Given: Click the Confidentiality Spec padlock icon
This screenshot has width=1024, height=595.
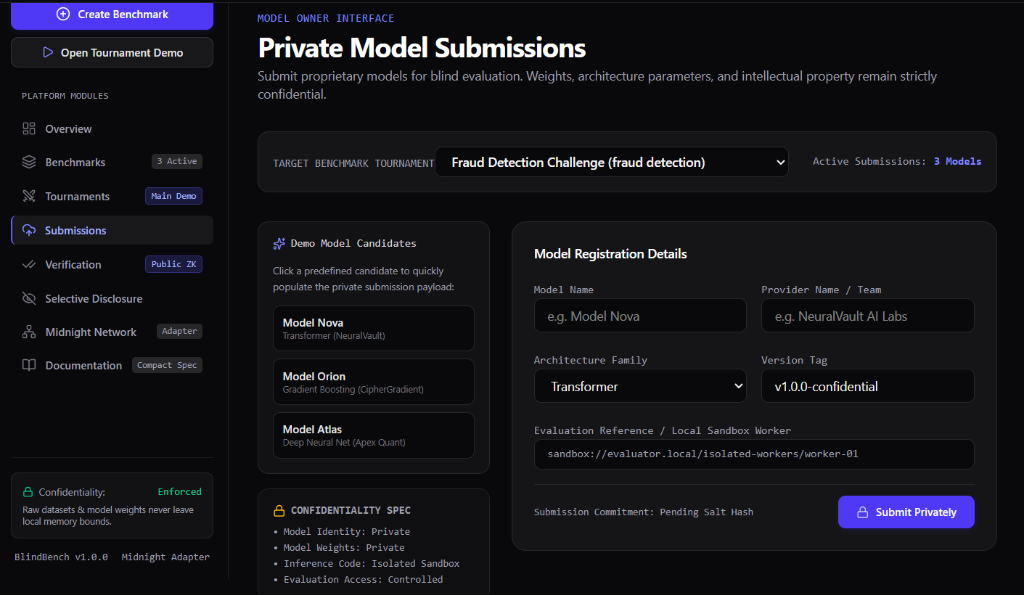Looking at the screenshot, I should click(x=279, y=510).
